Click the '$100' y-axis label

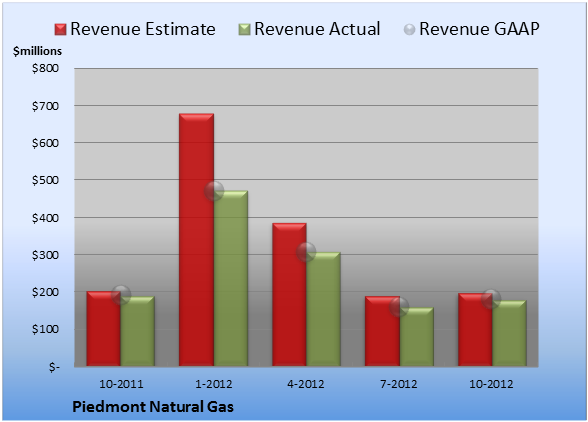pos(45,329)
